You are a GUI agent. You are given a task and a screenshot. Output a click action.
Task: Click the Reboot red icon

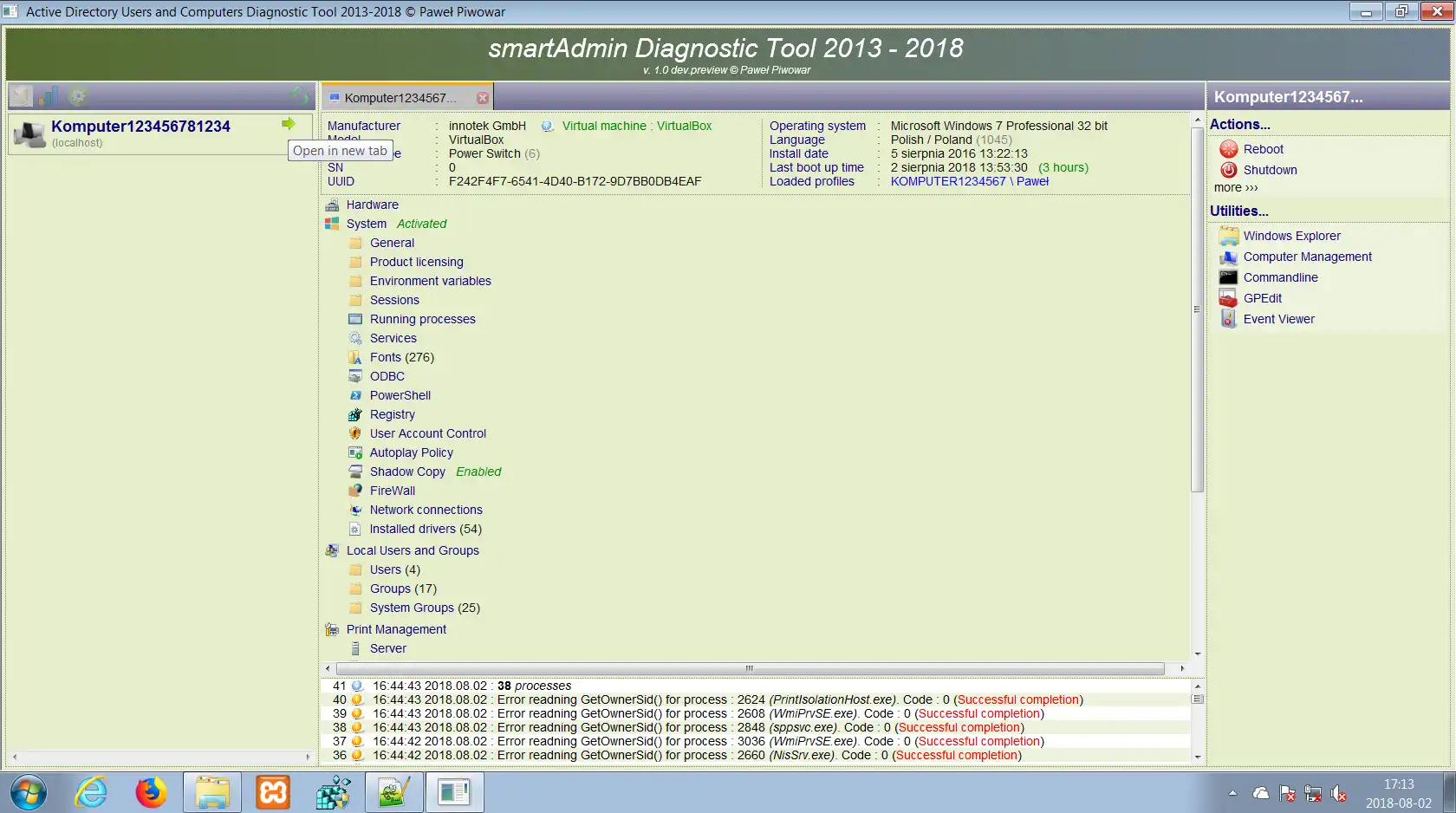[1228, 149]
